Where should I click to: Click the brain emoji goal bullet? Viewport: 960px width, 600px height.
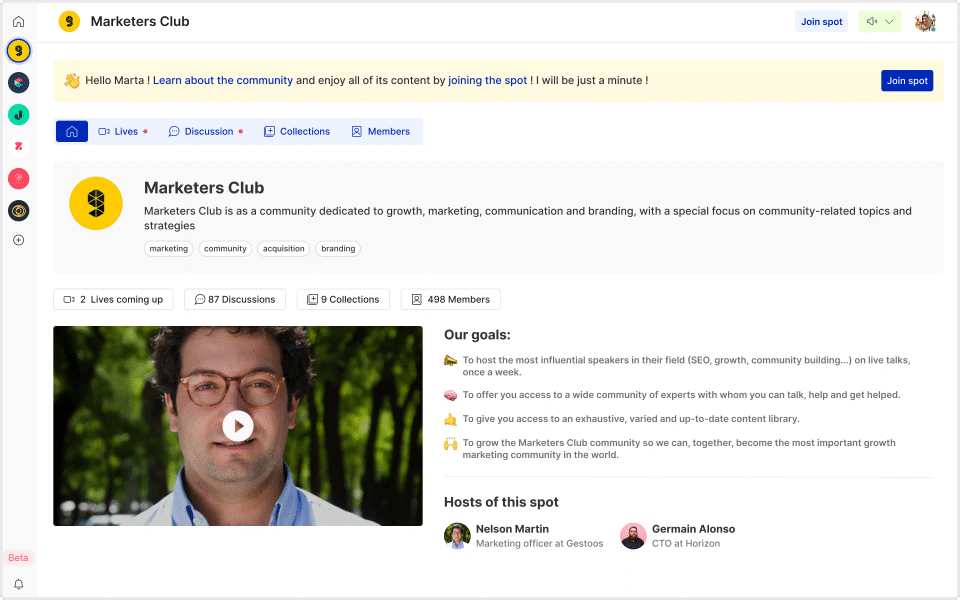coord(451,396)
